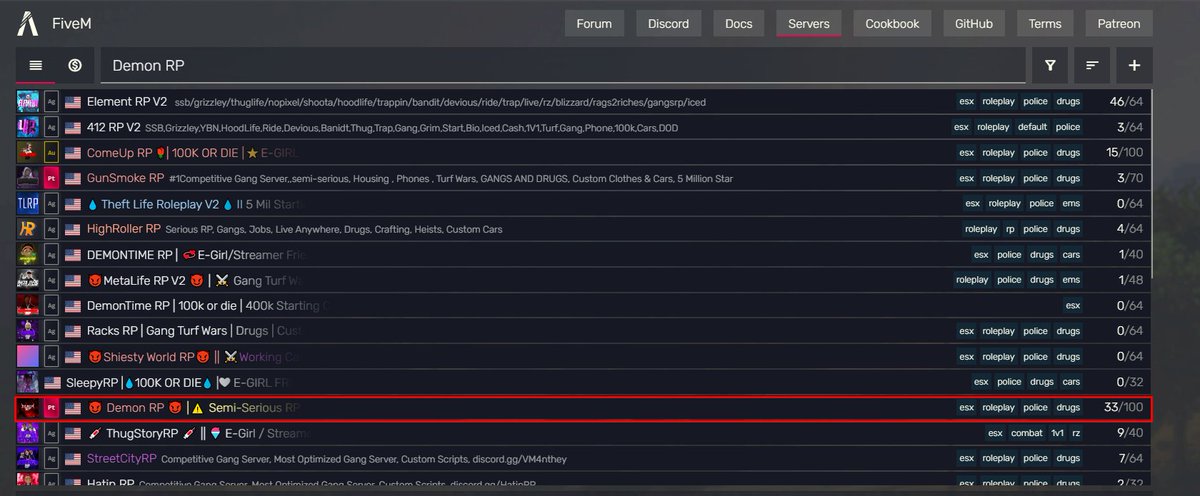Image resolution: width=1200 pixels, height=496 pixels.
Task: Click the ems tag on Theft Life Roleplay
Action: pyautogui.click(x=1071, y=203)
